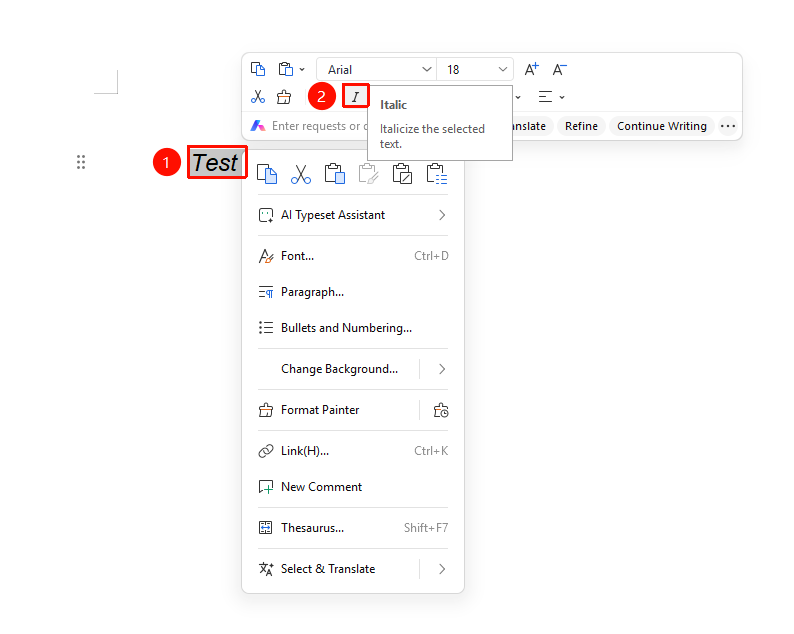Click the selected word Test
Viewport: 794px width, 634px height.
pyautogui.click(x=216, y=163)
